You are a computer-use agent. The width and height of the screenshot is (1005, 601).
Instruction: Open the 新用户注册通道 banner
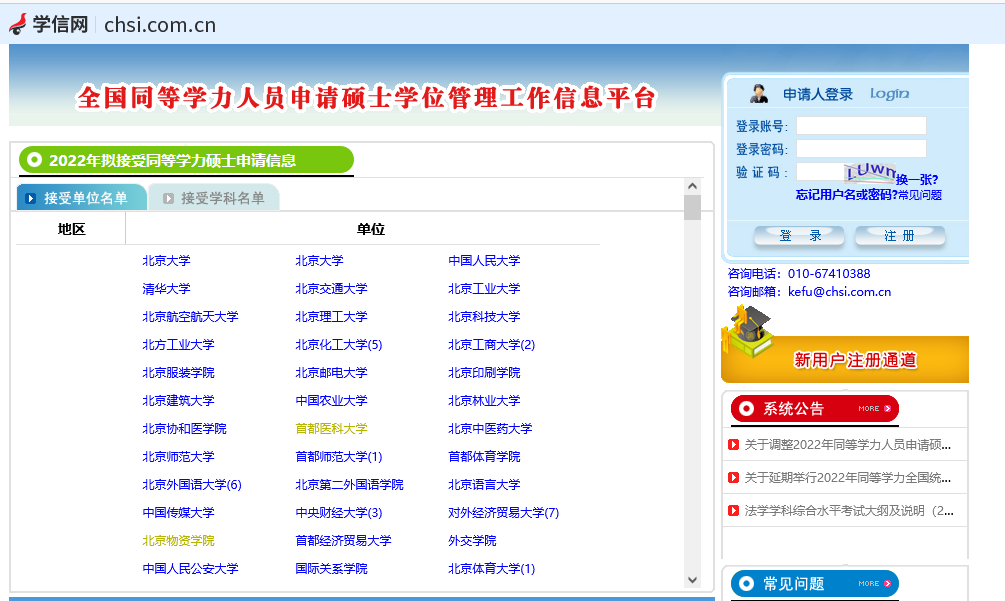tap(855, 360)
